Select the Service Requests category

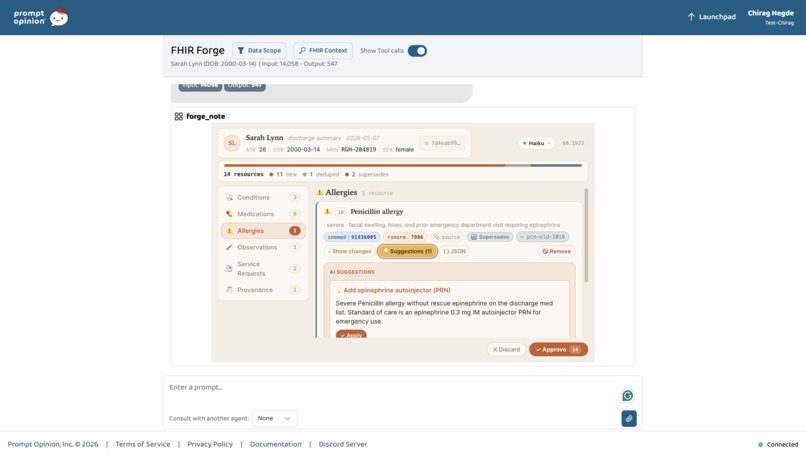pos(263,268)
